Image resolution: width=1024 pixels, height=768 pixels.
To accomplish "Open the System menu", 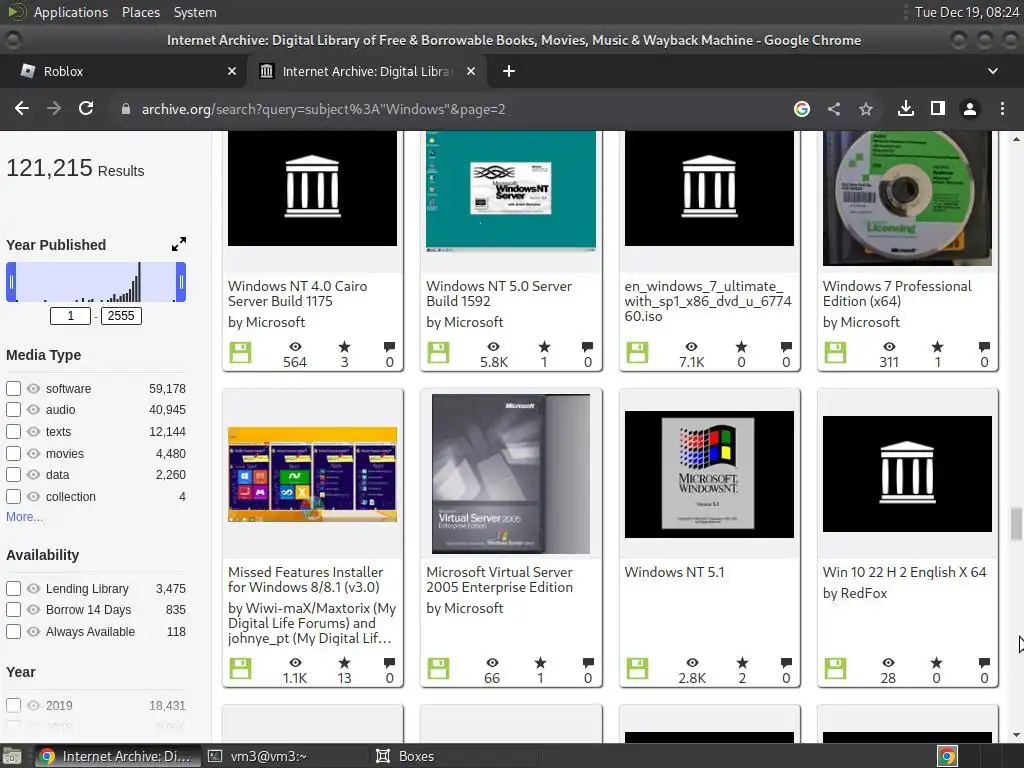I will point(195,12).
